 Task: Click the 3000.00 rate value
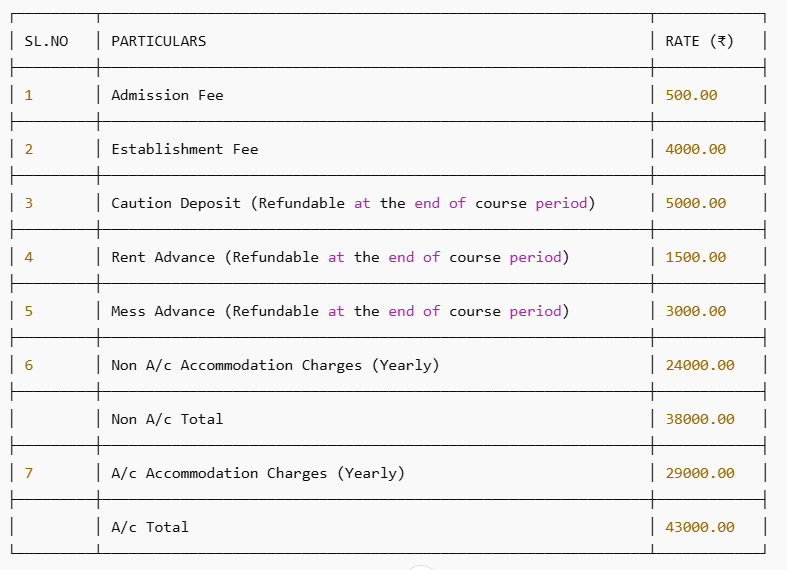tap(695, 311)
